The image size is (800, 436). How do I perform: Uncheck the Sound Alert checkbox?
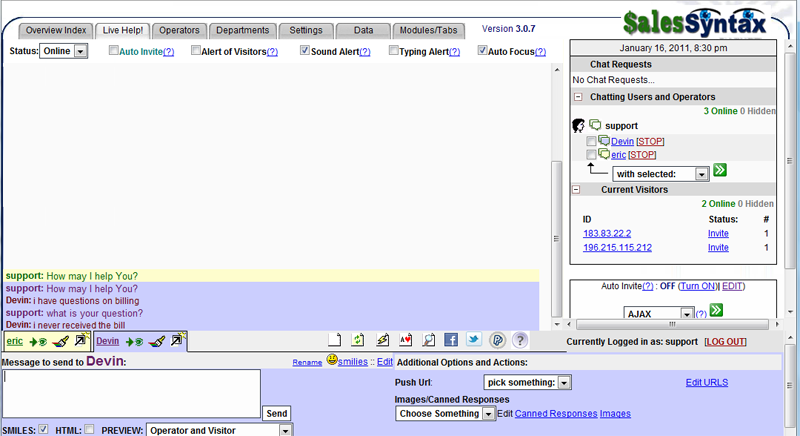[305, 50]
